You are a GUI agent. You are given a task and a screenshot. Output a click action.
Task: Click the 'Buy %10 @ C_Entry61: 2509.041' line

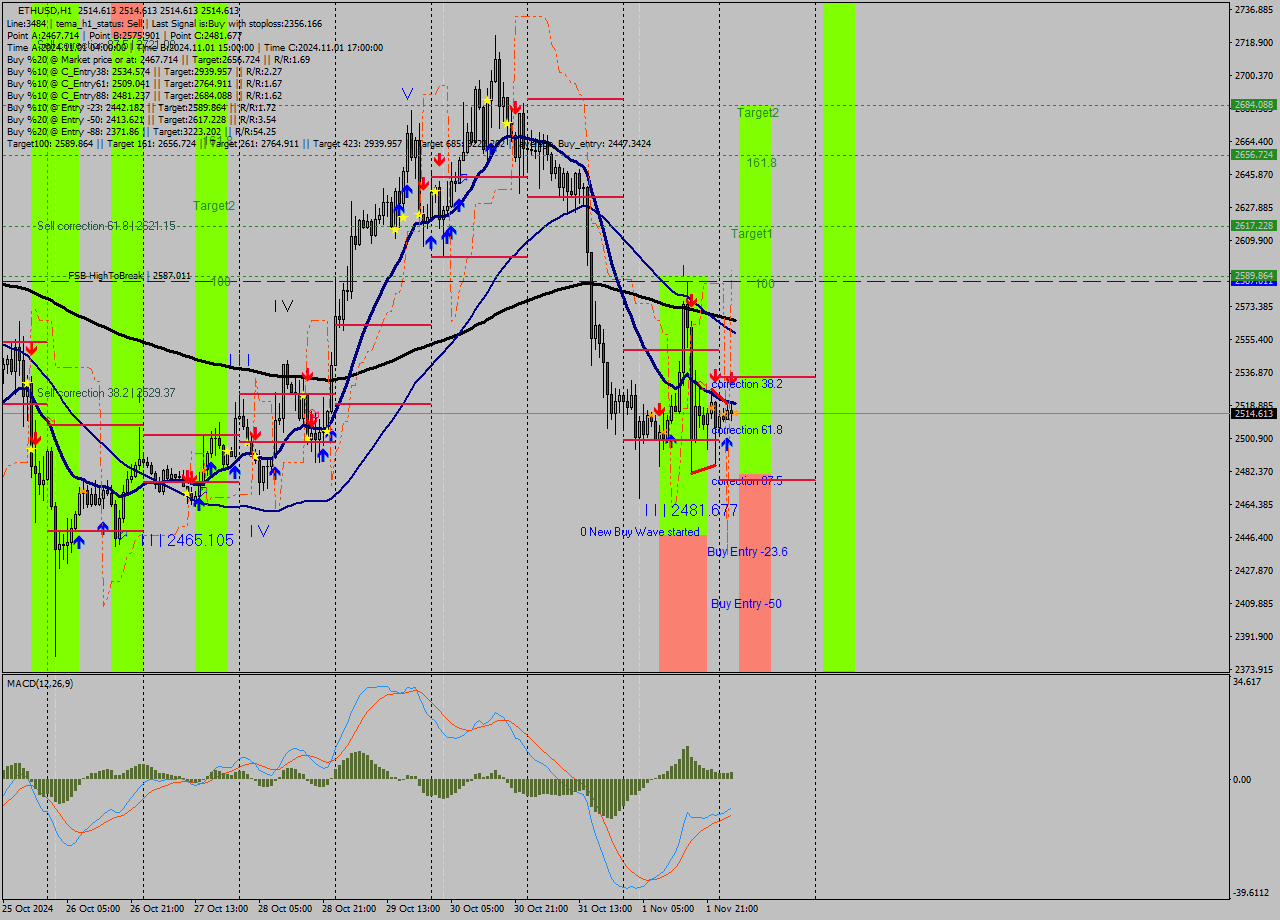[144, 84]
